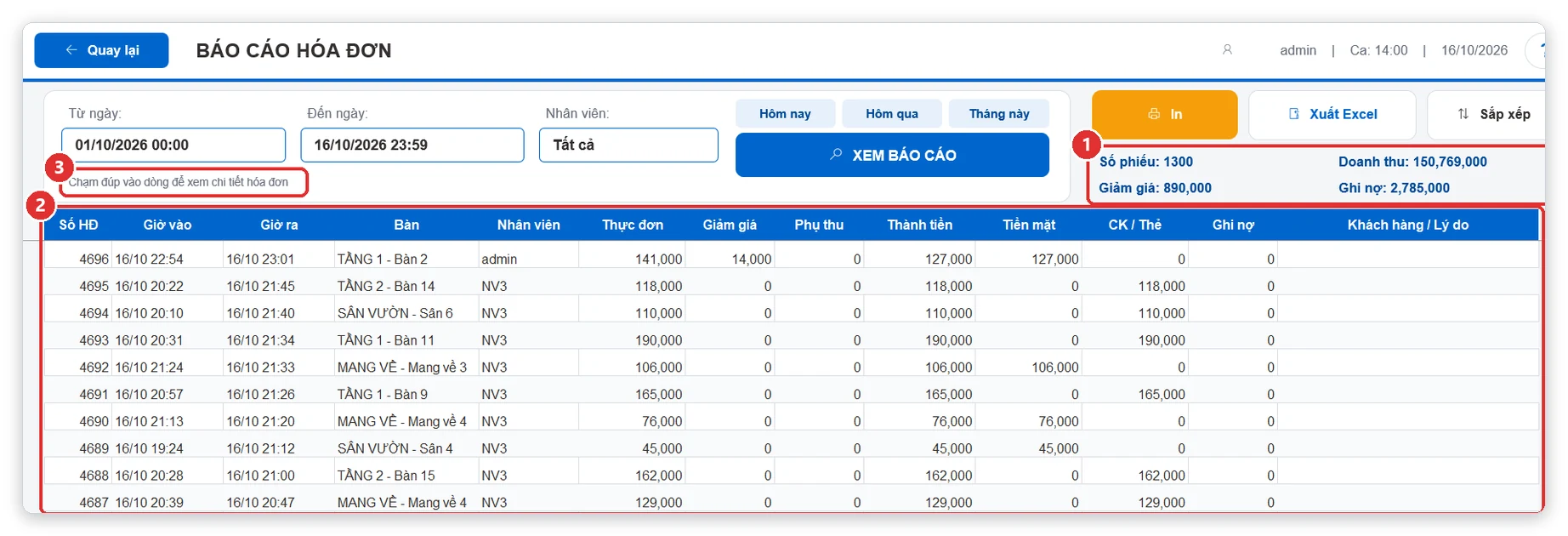1568x536 pixels.
Task: Run the report with XEM BÁO CÁO
Action: [x=892, y=155]
